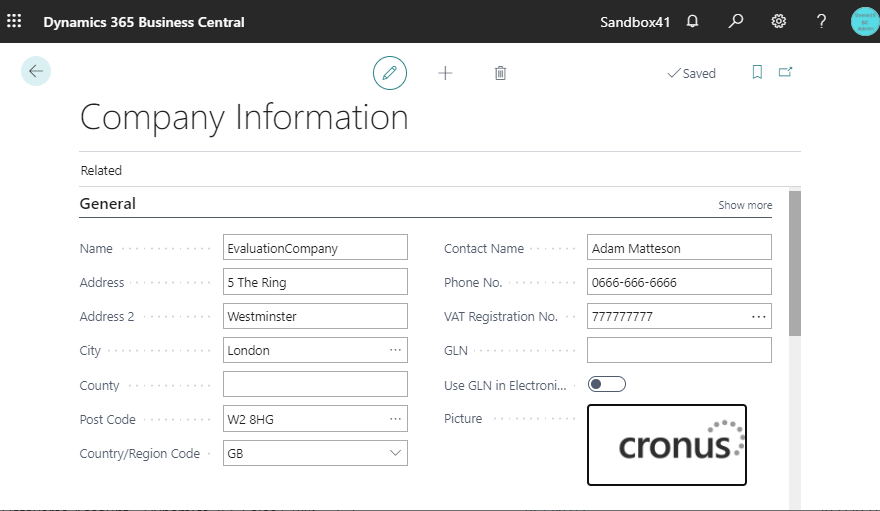Click the empty GLN field
880x511 pixels.
(679, 350)
